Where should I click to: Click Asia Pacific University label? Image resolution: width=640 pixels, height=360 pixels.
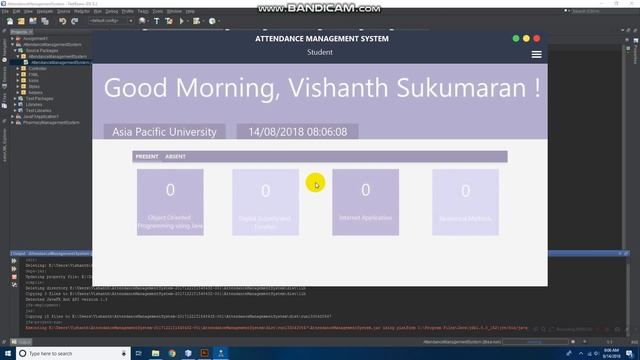click(x=164, y=132)
